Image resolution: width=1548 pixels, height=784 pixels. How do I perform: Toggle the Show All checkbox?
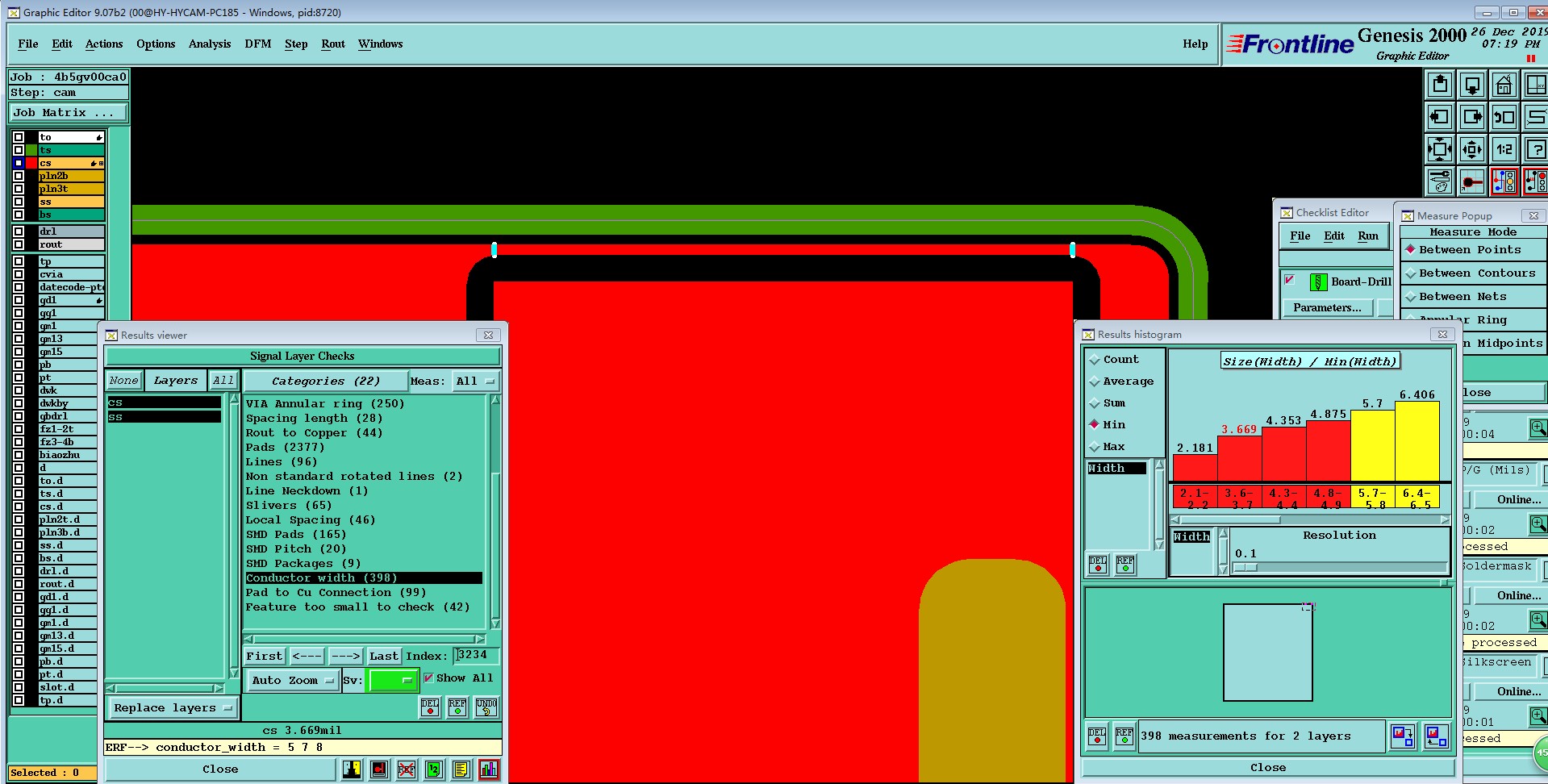[428, 678]
